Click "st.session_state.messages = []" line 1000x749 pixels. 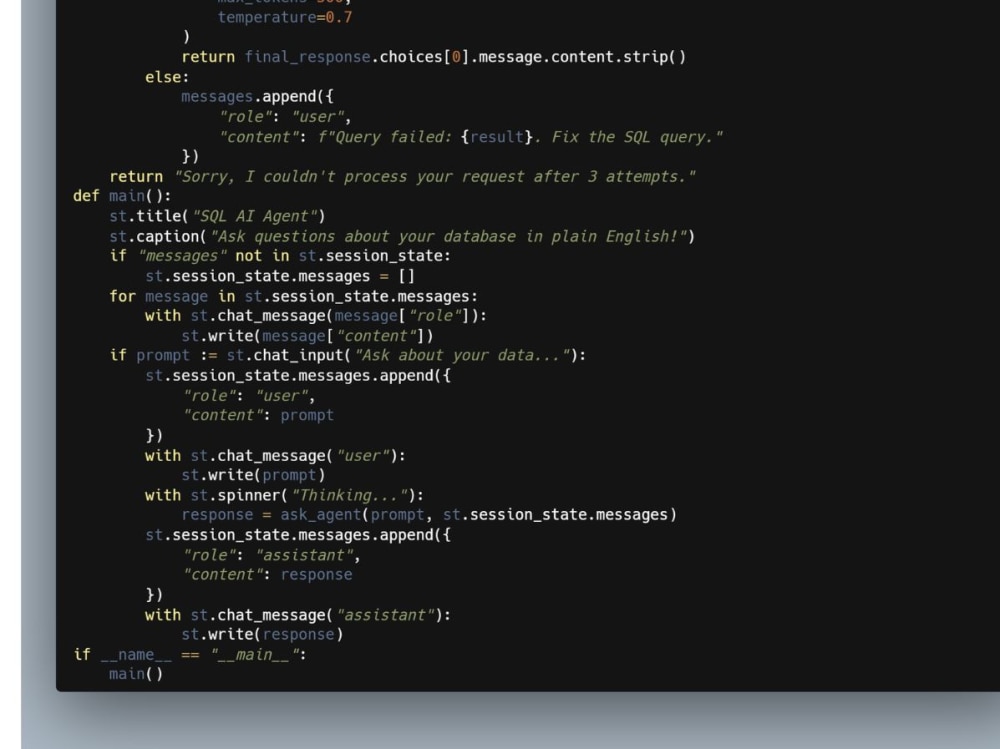[280, 276]
